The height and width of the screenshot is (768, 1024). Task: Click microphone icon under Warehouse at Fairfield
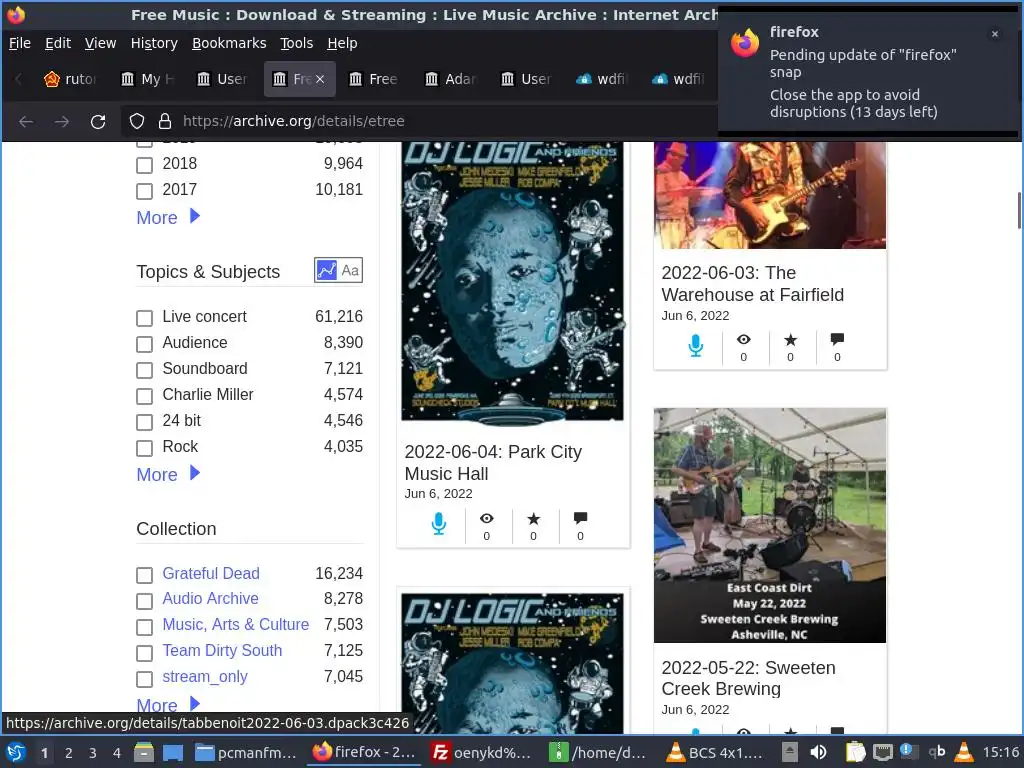pos(696,345)
